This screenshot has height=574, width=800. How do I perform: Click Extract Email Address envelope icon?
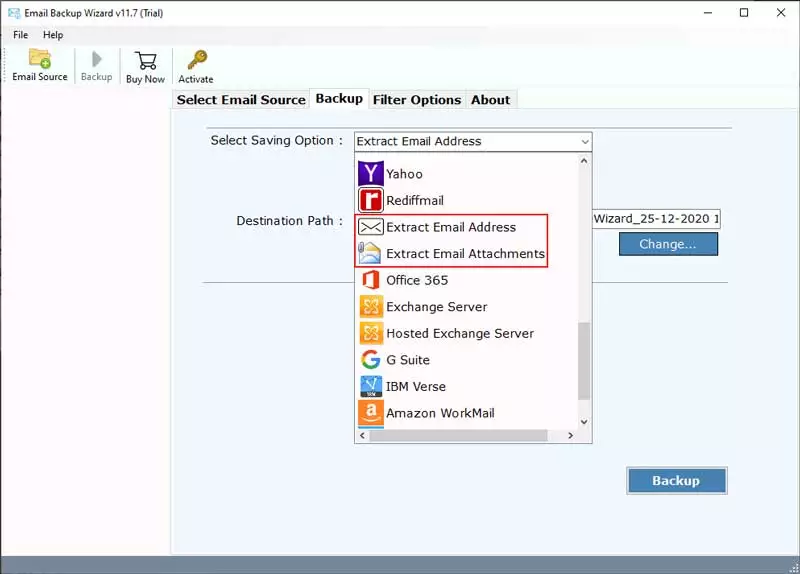coord(370,227)
